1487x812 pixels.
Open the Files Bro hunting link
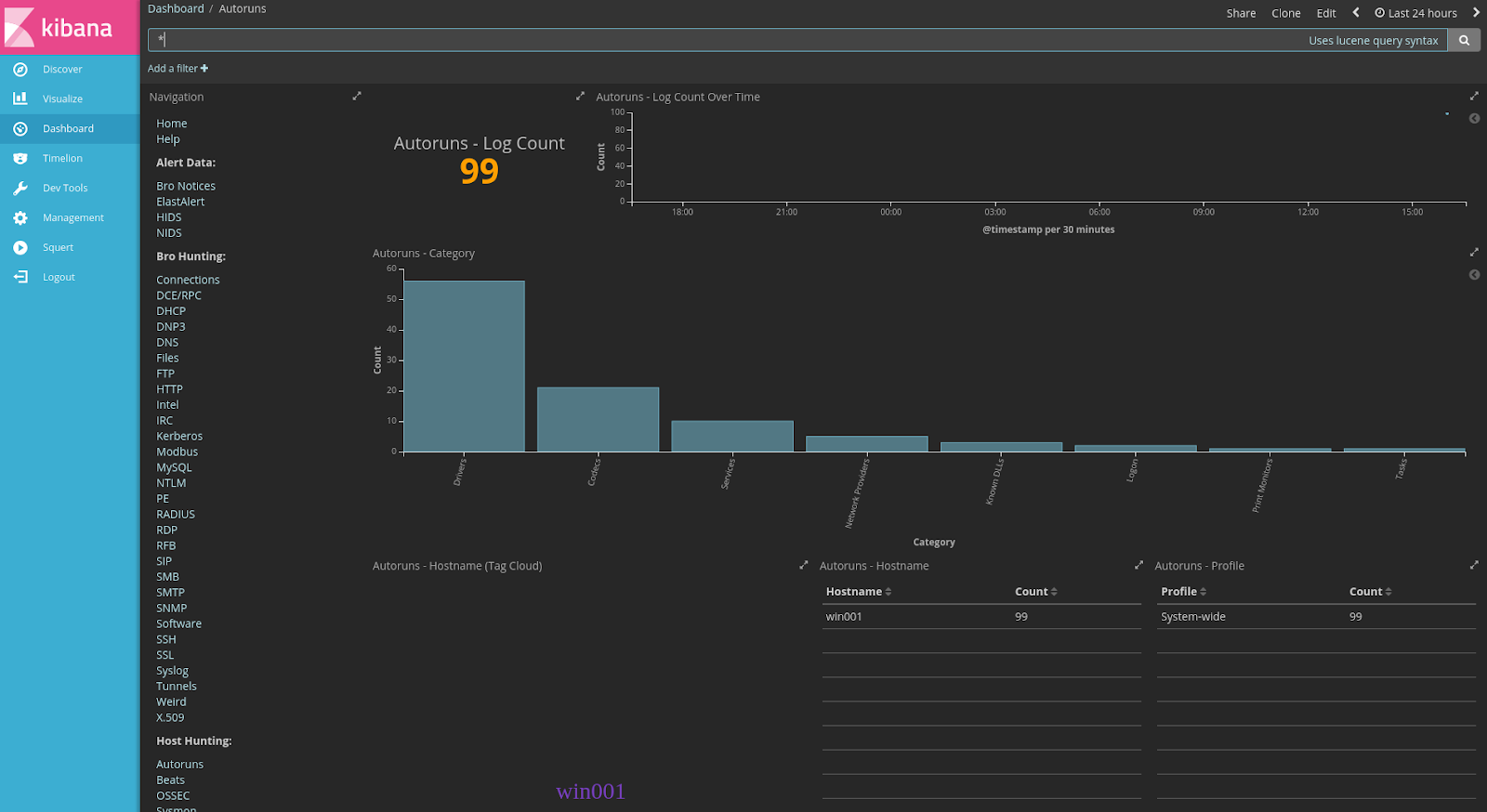pos(167,358)
